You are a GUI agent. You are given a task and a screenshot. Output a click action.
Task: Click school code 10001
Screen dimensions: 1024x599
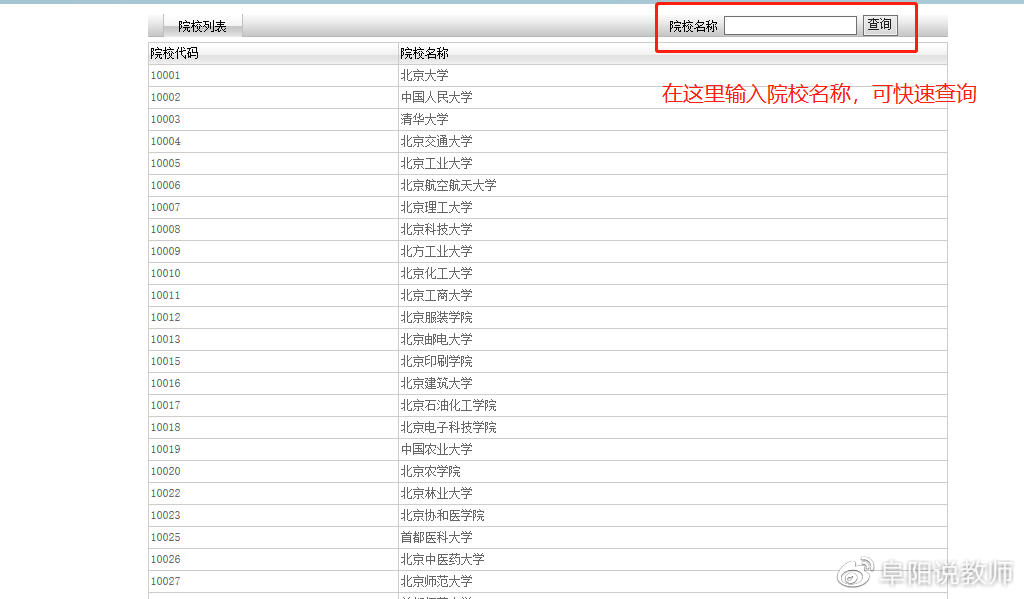(165, 75)
